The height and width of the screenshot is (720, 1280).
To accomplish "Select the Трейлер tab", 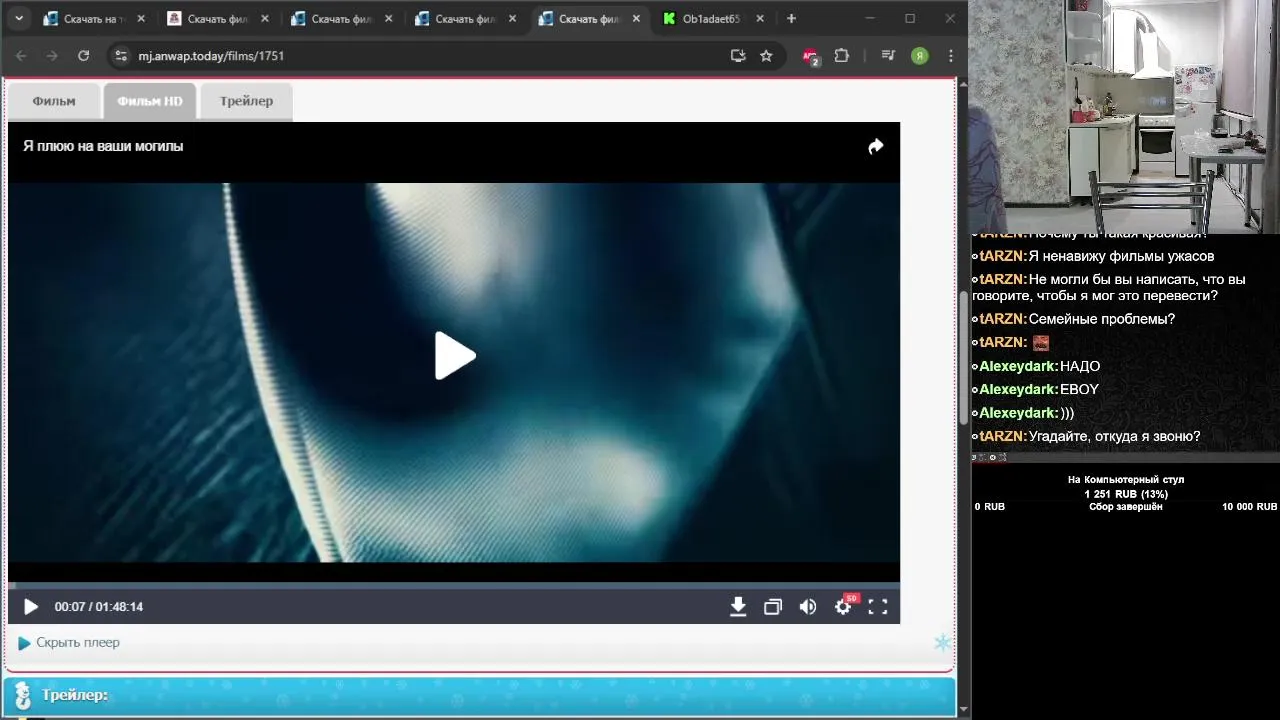I will [246, 101].
